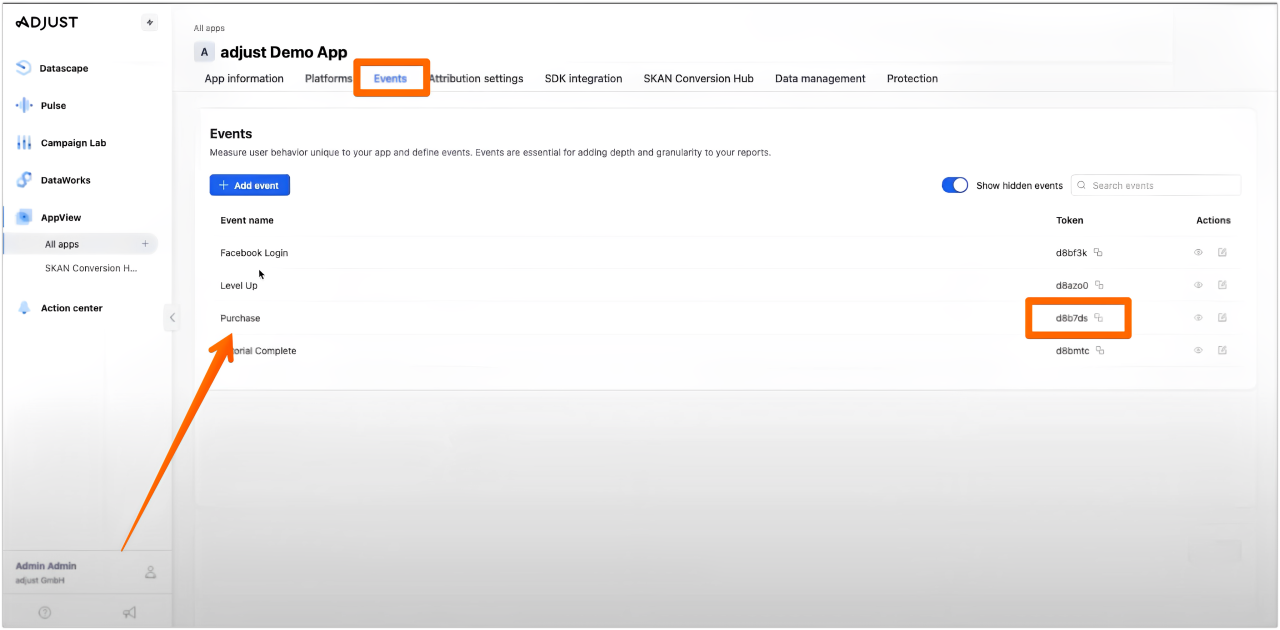Viewport: 1280px width, 630px height.
Task: Expand the AppView sidebar section
Action: pos(60,217)
